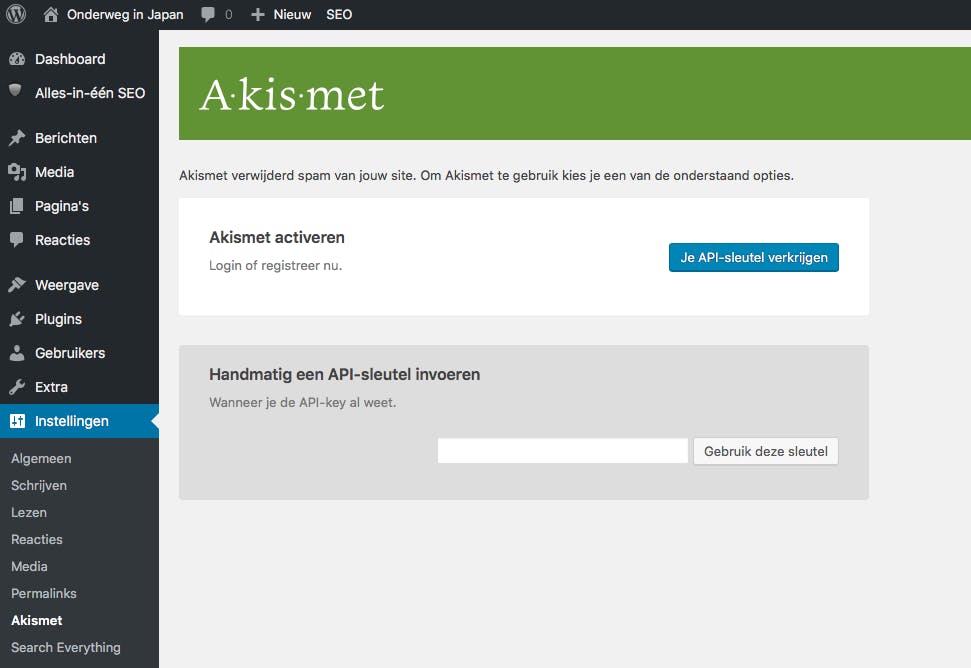Click the Reacties speech bubble icon

tap(17, 240)
